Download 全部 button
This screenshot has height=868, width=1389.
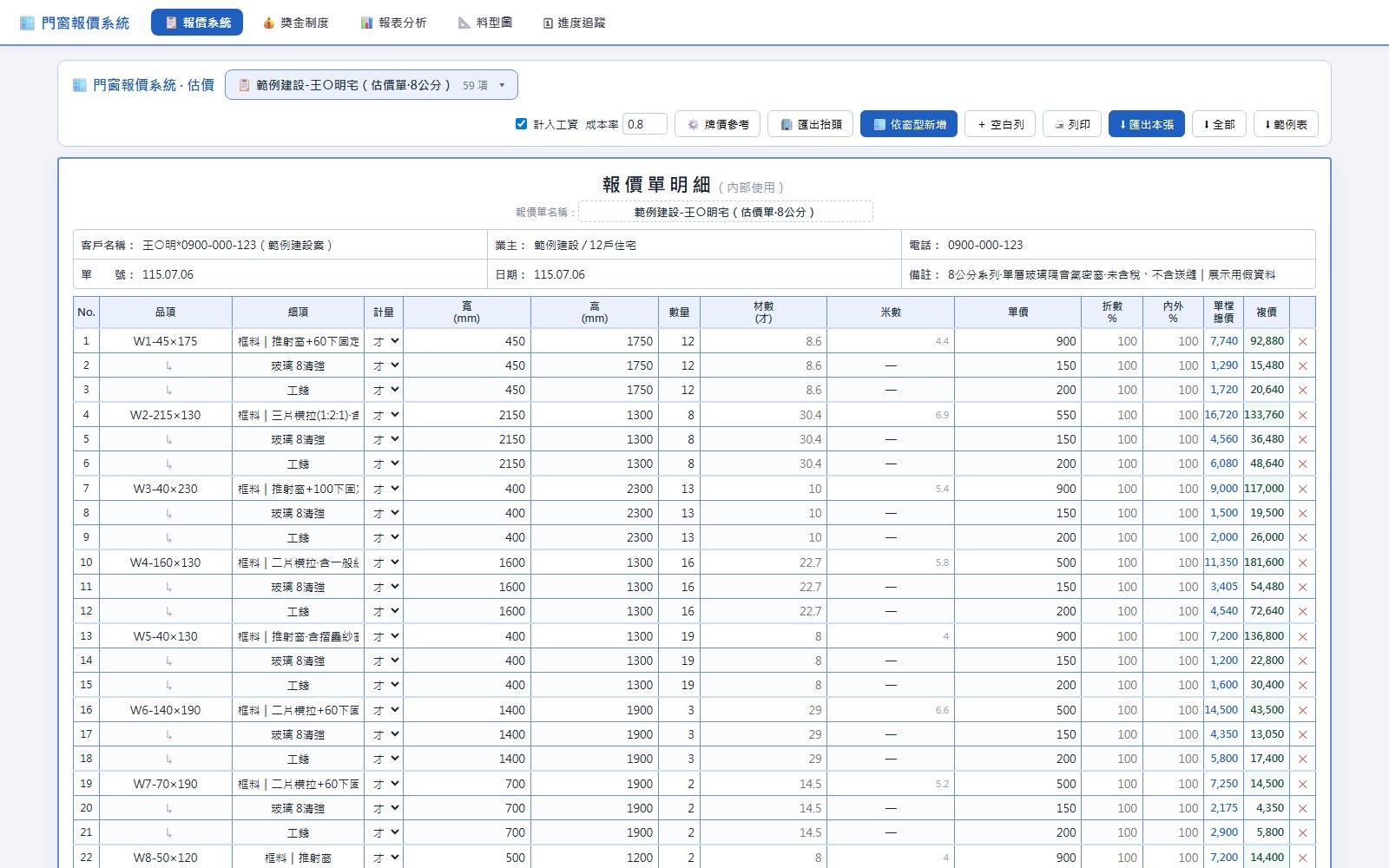click(1220, 124)
